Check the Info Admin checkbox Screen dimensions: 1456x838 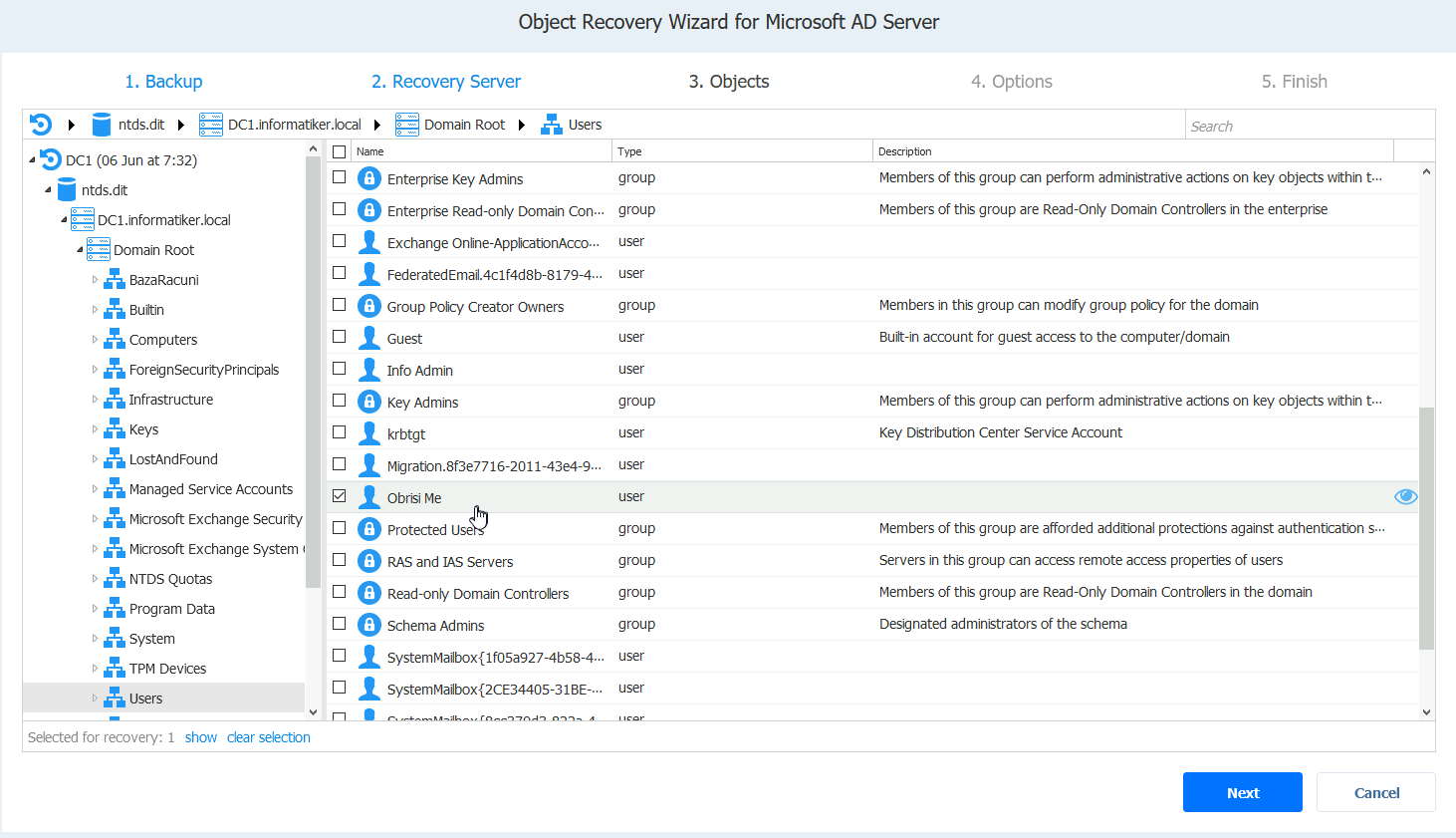[340, 369]
